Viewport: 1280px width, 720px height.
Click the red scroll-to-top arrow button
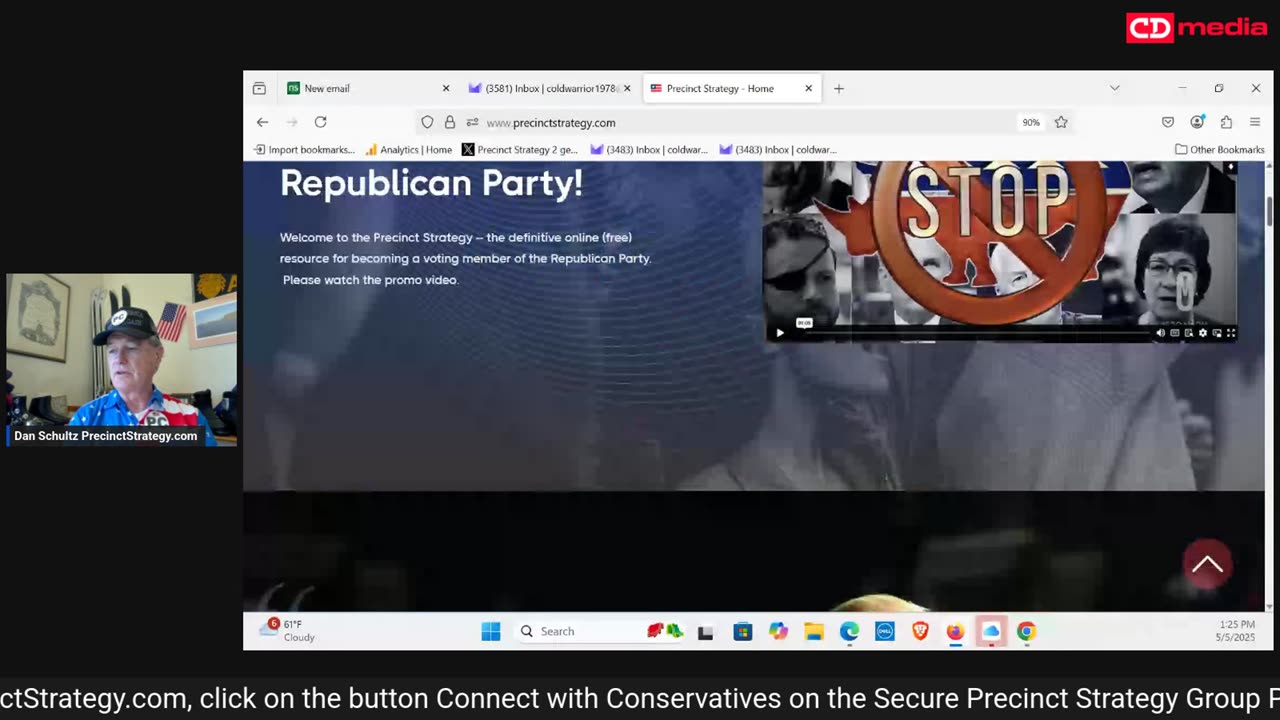[x=1207, y=564]
